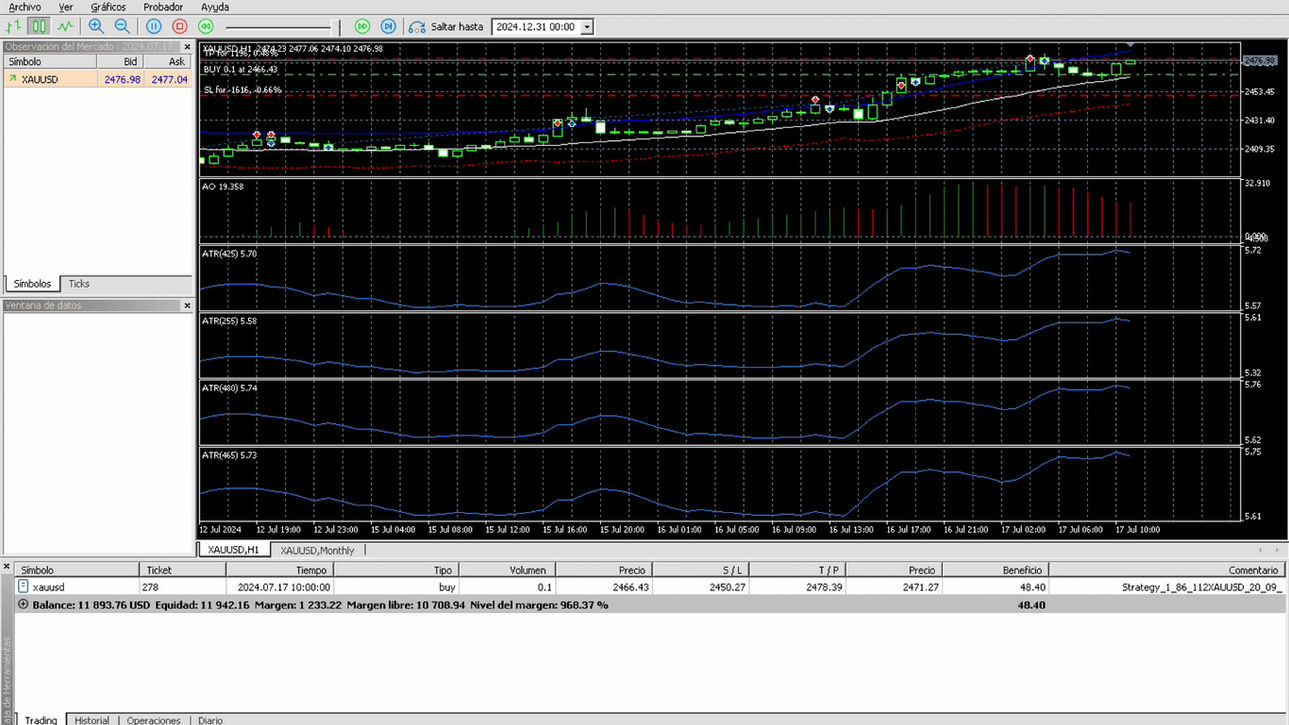1289x725 pixels.
Task: Close the Ventana de datos panel
Action: click(187, 305)
